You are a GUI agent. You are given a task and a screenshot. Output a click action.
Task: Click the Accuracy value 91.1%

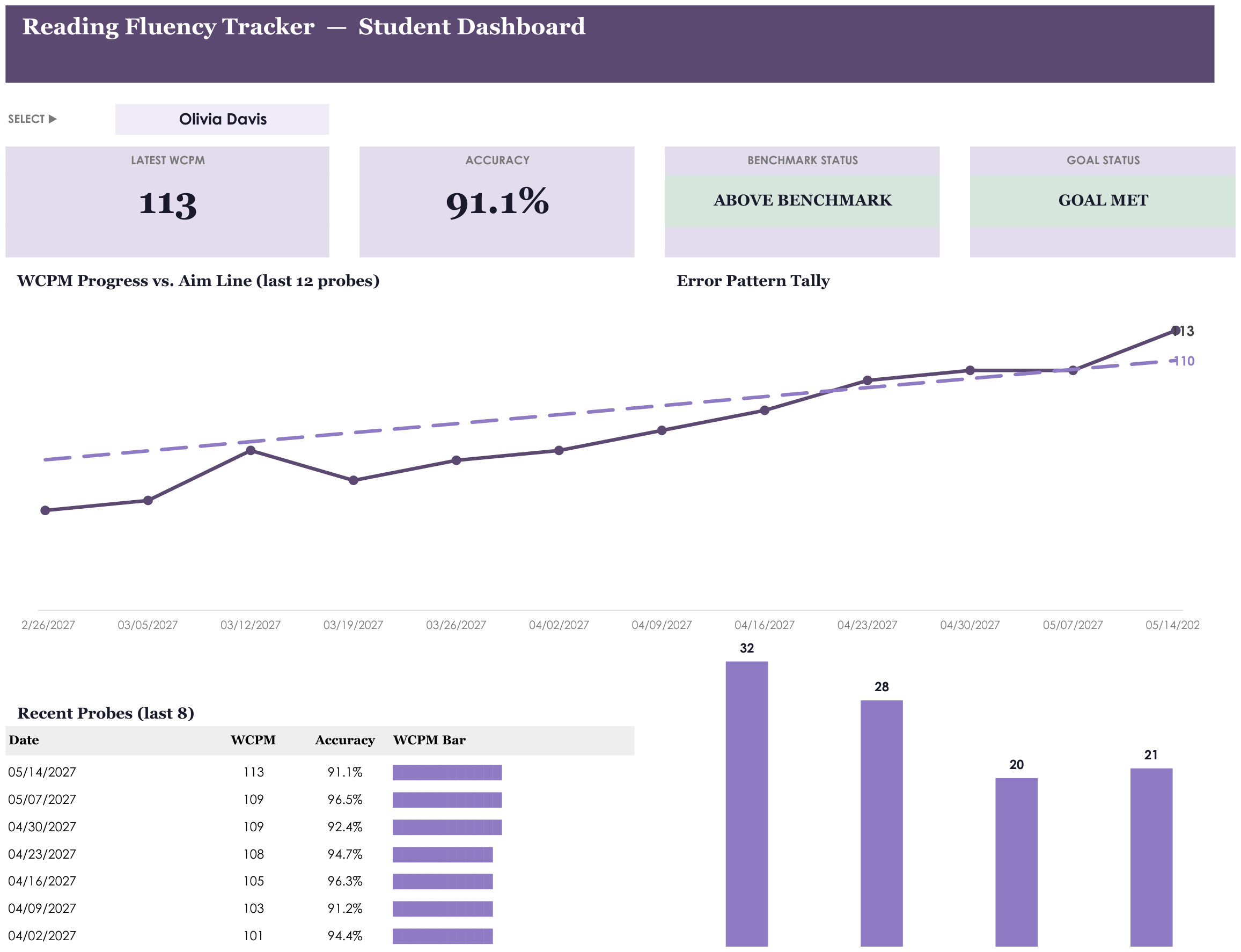tap(497, 202)
